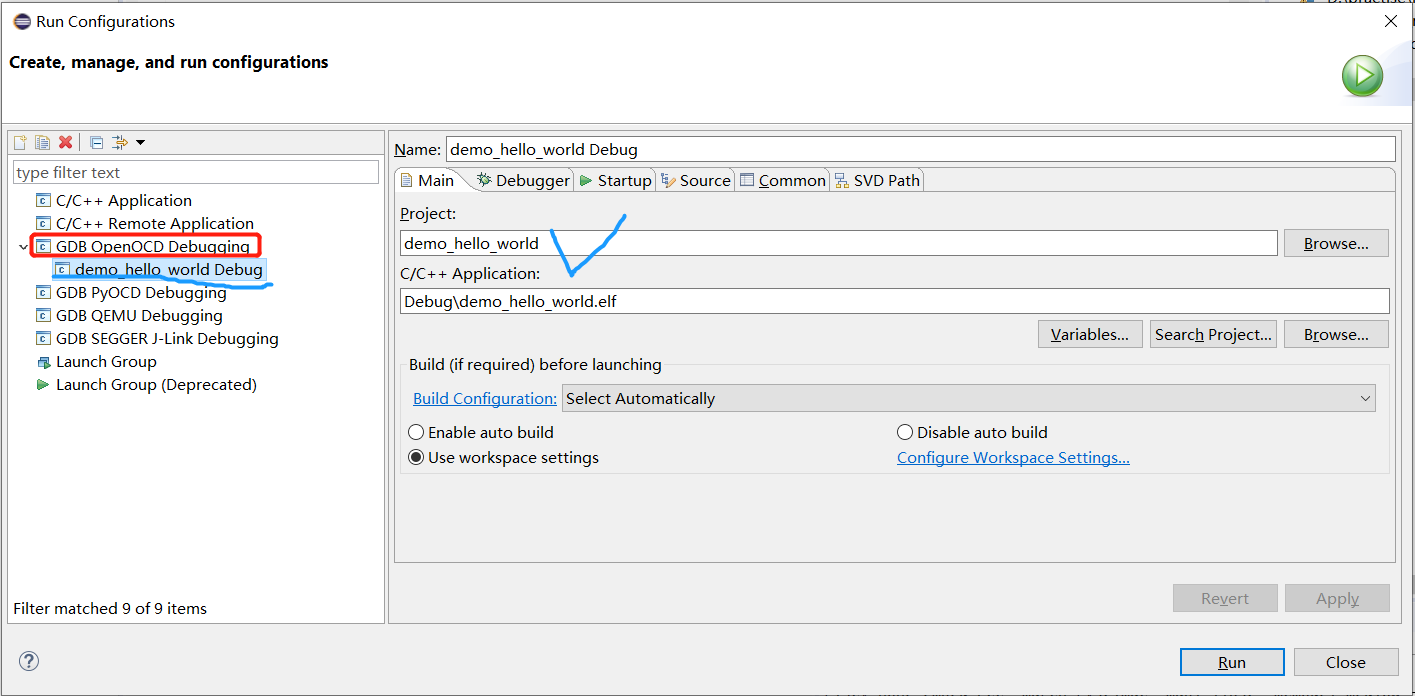
Task: Click the filter launch configurations icon
Action: coord(120,142)
